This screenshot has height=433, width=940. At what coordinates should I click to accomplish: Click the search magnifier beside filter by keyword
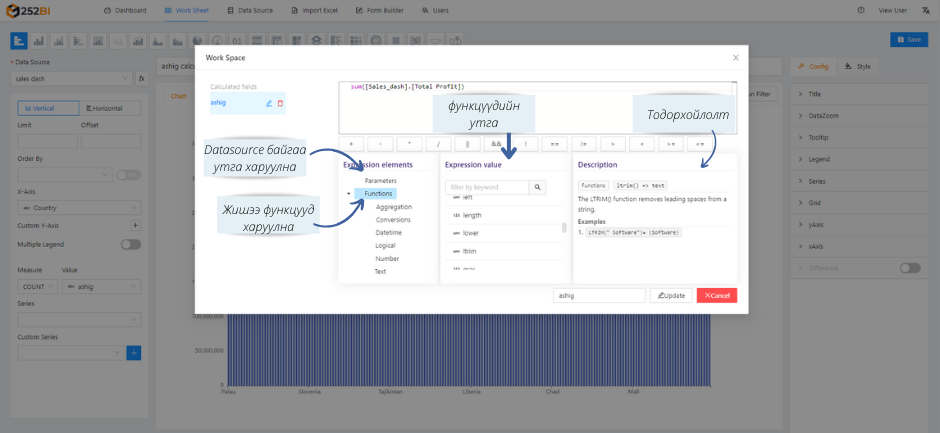537,187
